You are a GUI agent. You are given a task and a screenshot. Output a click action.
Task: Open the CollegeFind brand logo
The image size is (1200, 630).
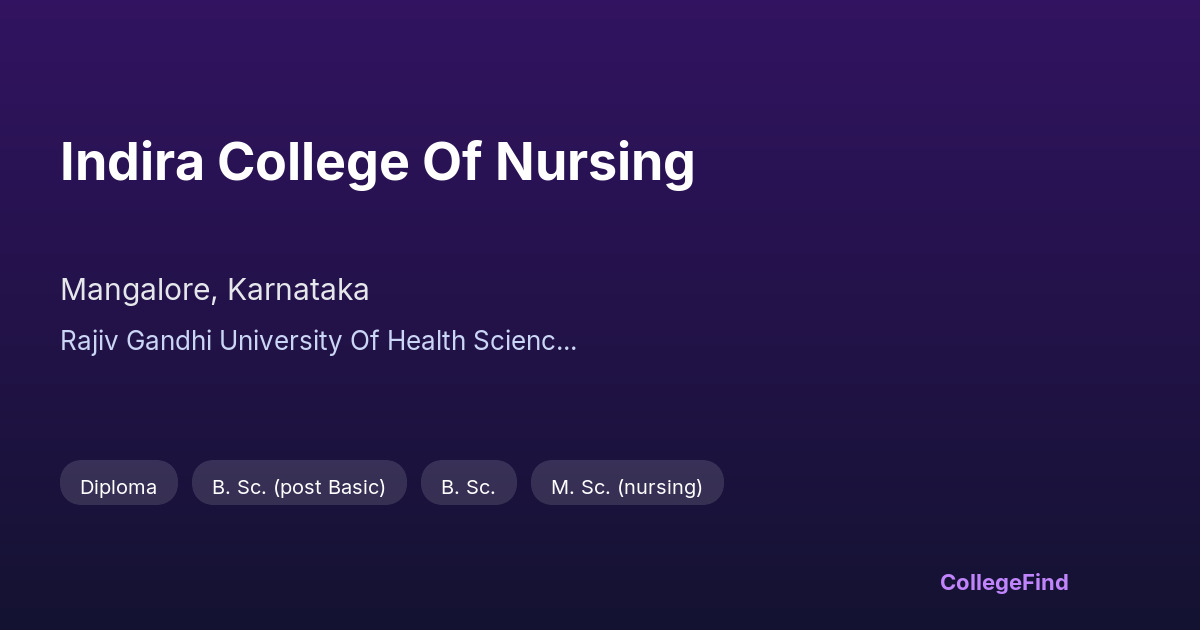pos(1003,582)
